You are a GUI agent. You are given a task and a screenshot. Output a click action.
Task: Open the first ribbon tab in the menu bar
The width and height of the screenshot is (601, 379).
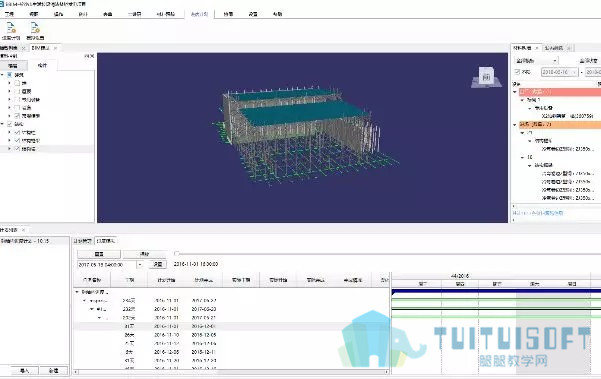(9, 14)
